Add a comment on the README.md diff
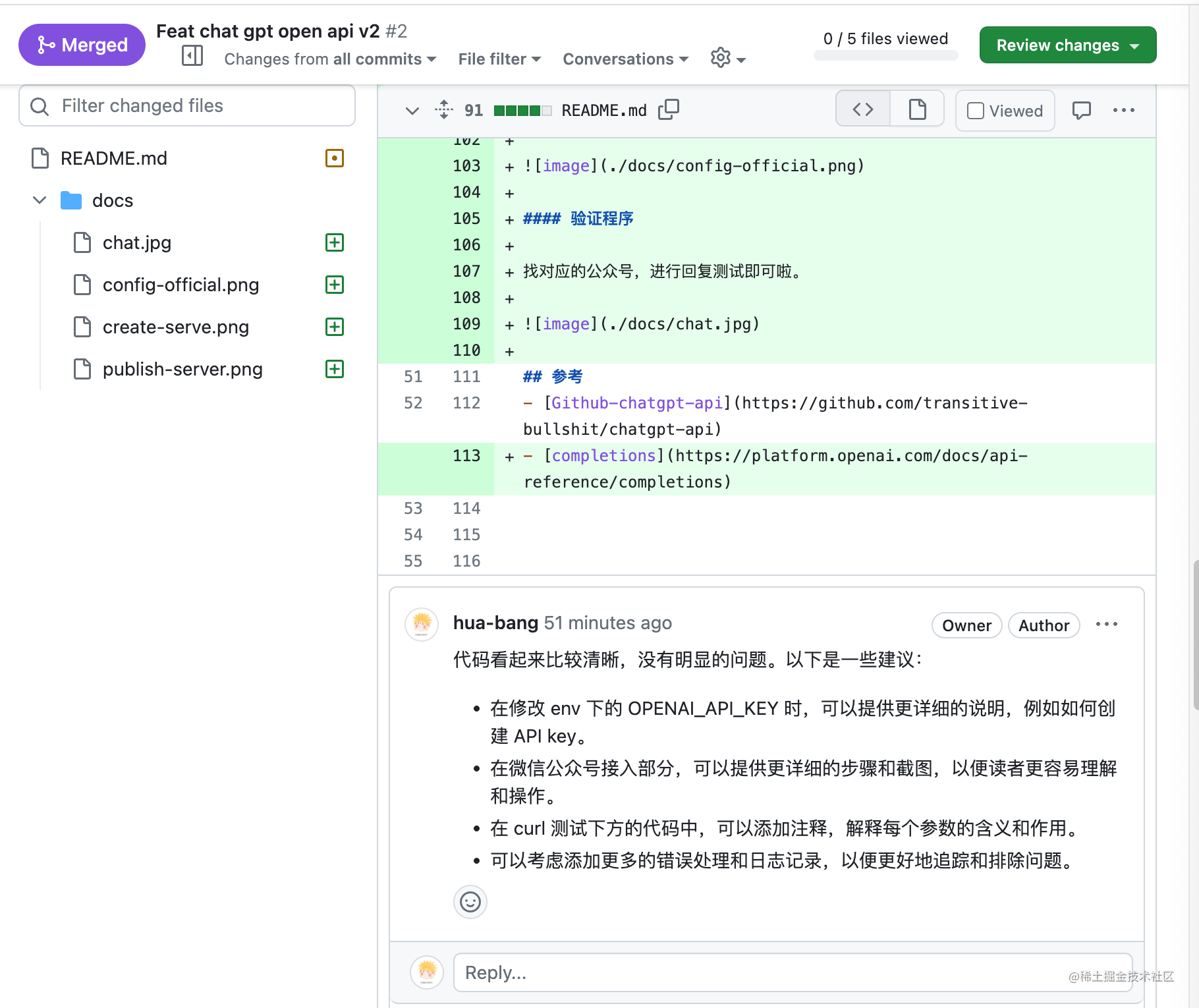The width and height of the screenshot is (1199, 1008). pyautogui.click(x=1082, y=110)
